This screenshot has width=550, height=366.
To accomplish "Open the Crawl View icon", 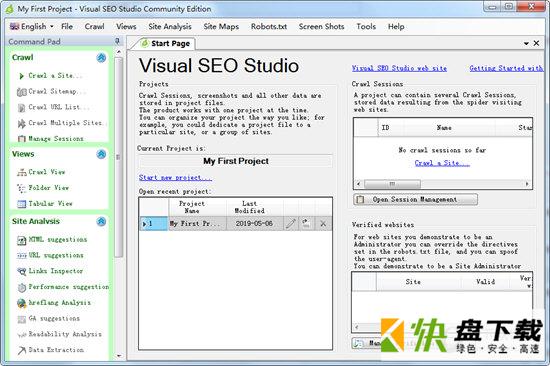I will [x=21, y=172].
